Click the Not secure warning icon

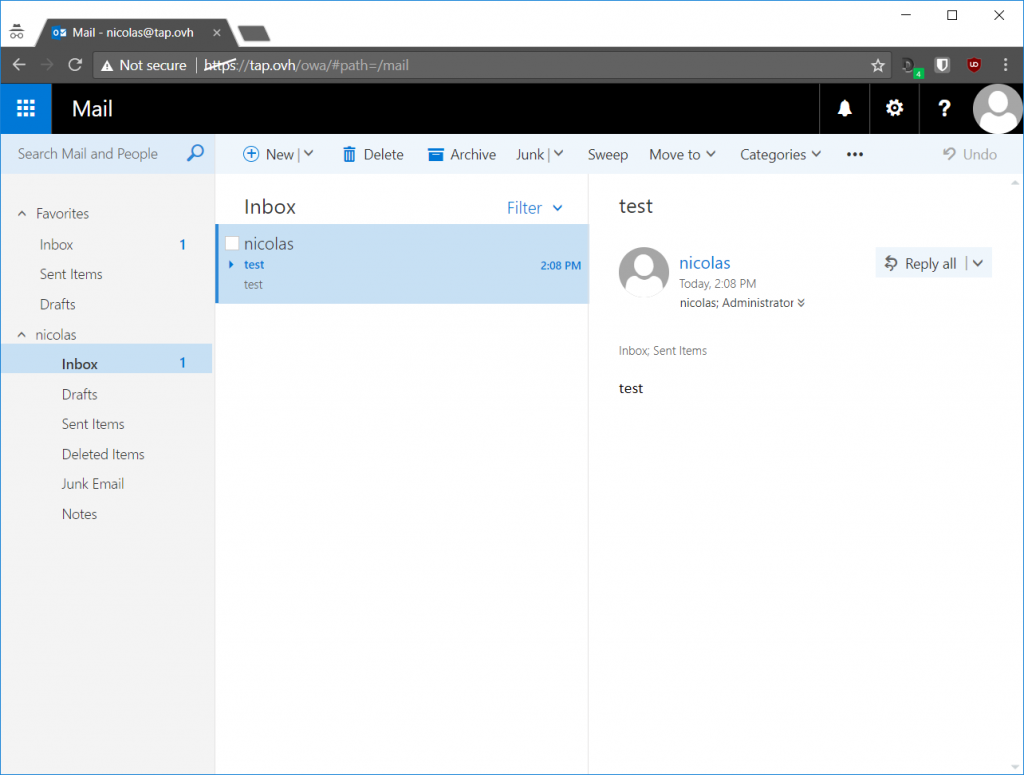[x=107, y=65]
